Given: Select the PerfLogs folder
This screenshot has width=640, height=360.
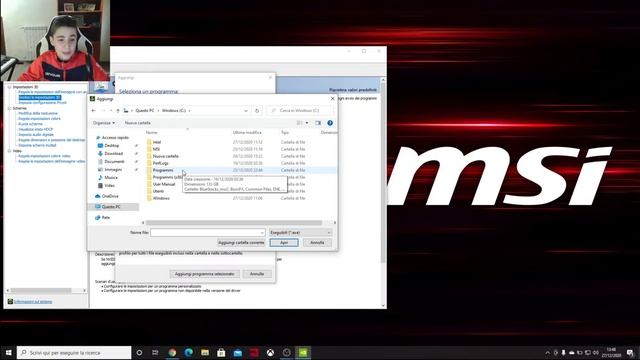Looking at the screenshot, I should click(160, 163).
